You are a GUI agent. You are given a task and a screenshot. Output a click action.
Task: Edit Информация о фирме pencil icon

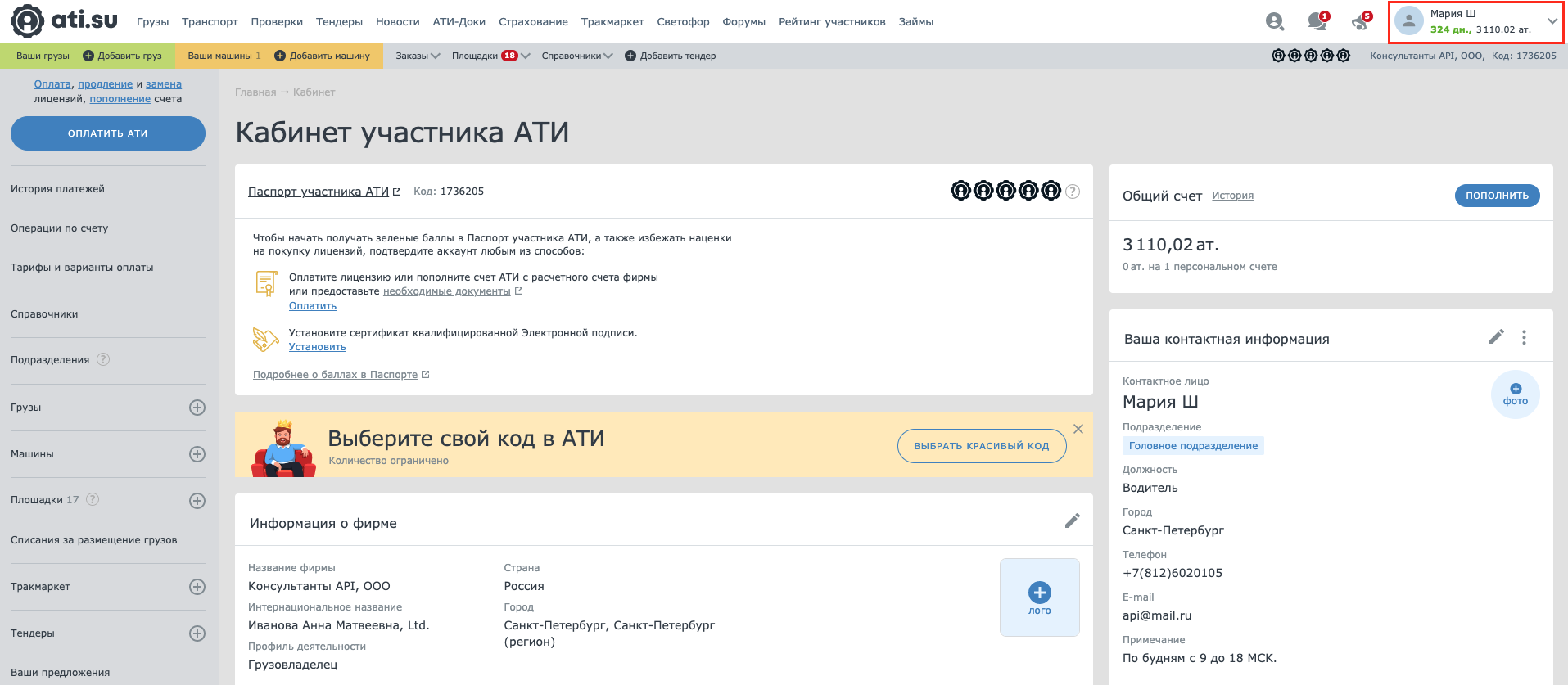click(1072, 521)
